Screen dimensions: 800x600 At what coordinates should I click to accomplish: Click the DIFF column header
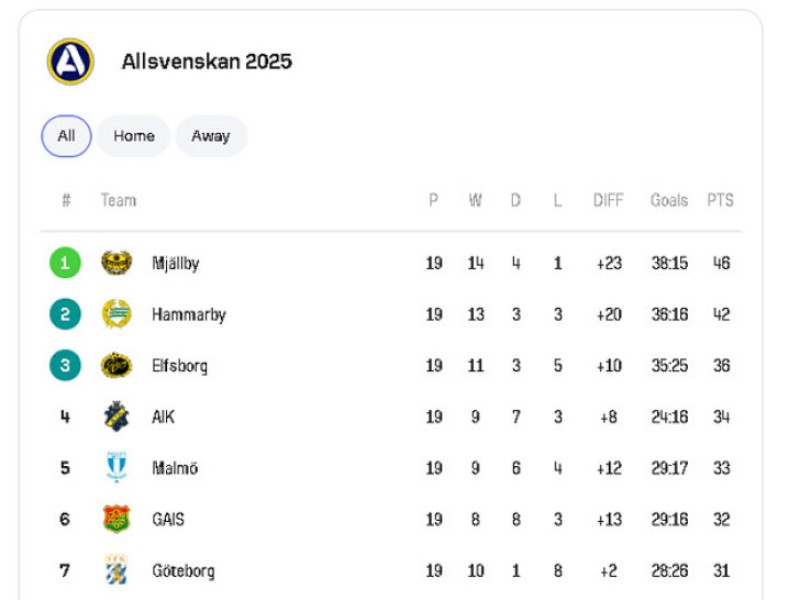pos(608,200)
